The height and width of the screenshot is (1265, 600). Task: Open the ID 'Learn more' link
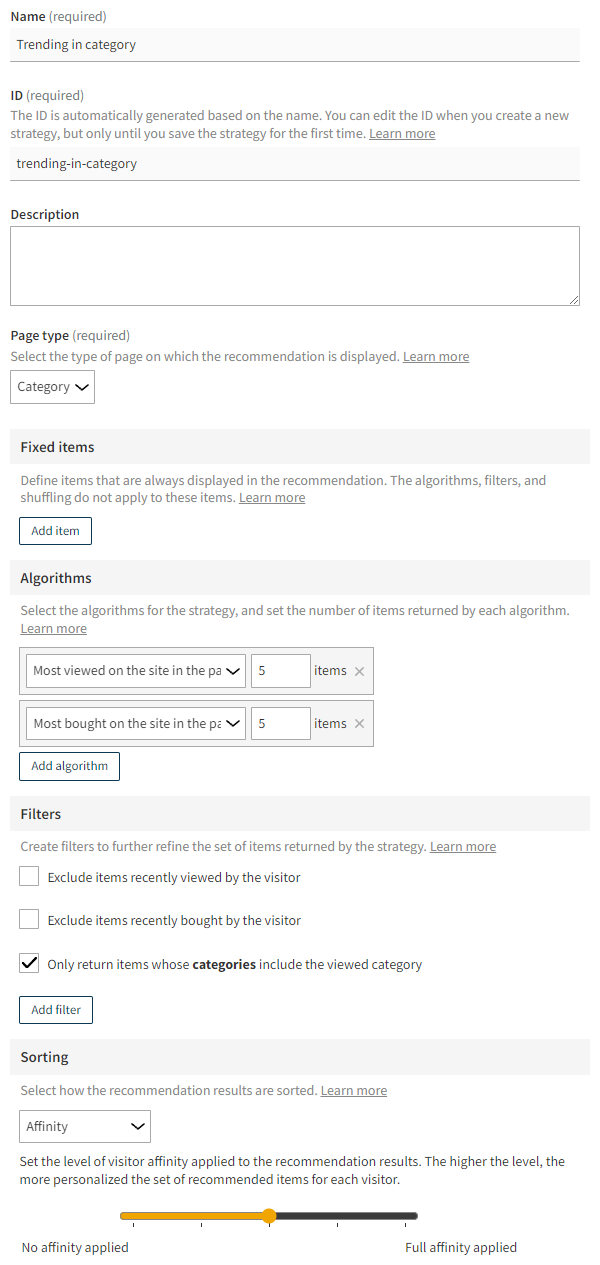point(401,133)
